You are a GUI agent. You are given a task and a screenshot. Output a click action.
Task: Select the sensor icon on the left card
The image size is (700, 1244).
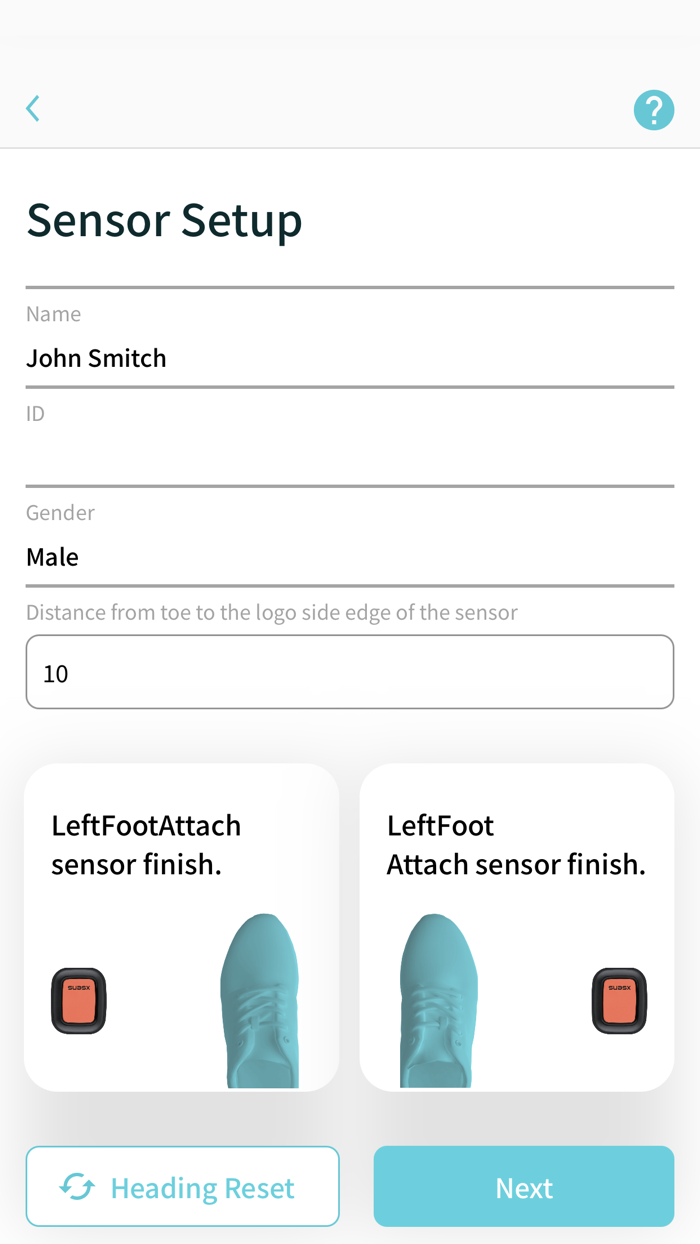[77, 1000]
